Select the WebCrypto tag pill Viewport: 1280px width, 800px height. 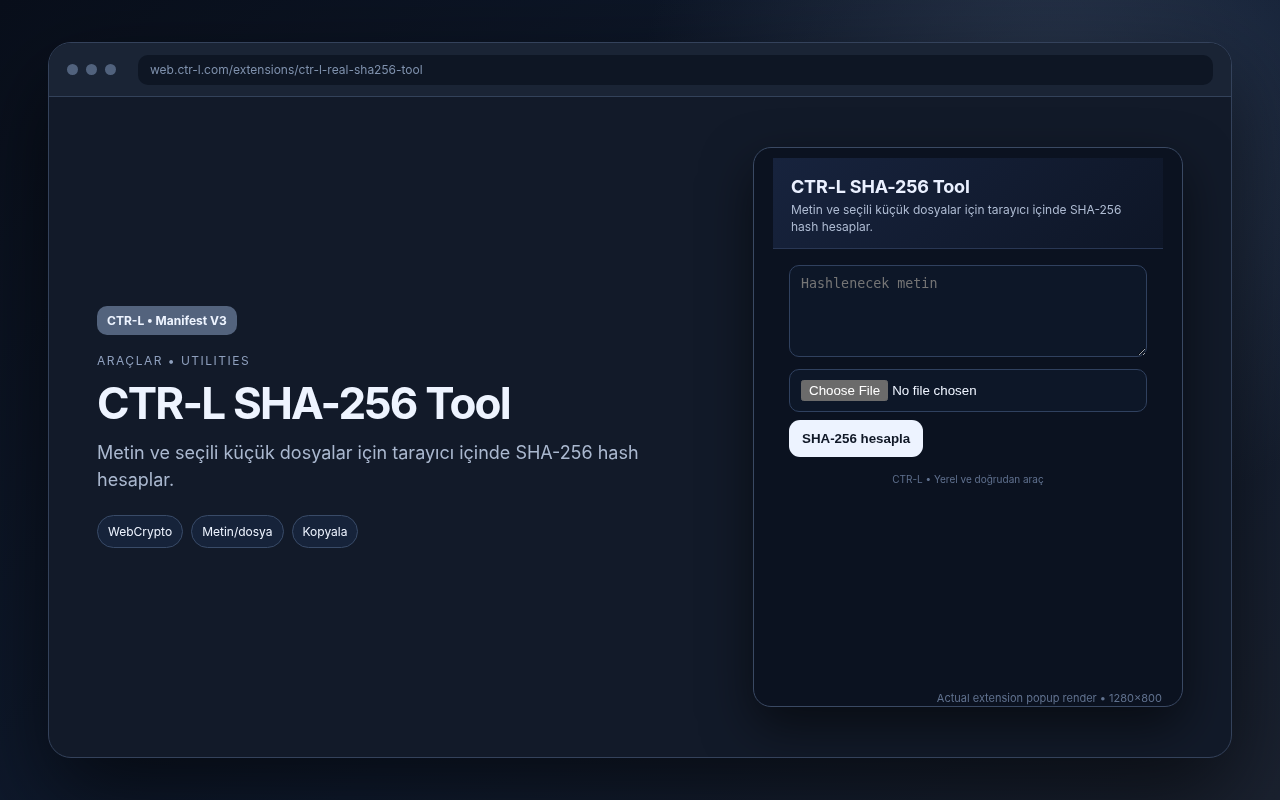[x=140, y=532]
